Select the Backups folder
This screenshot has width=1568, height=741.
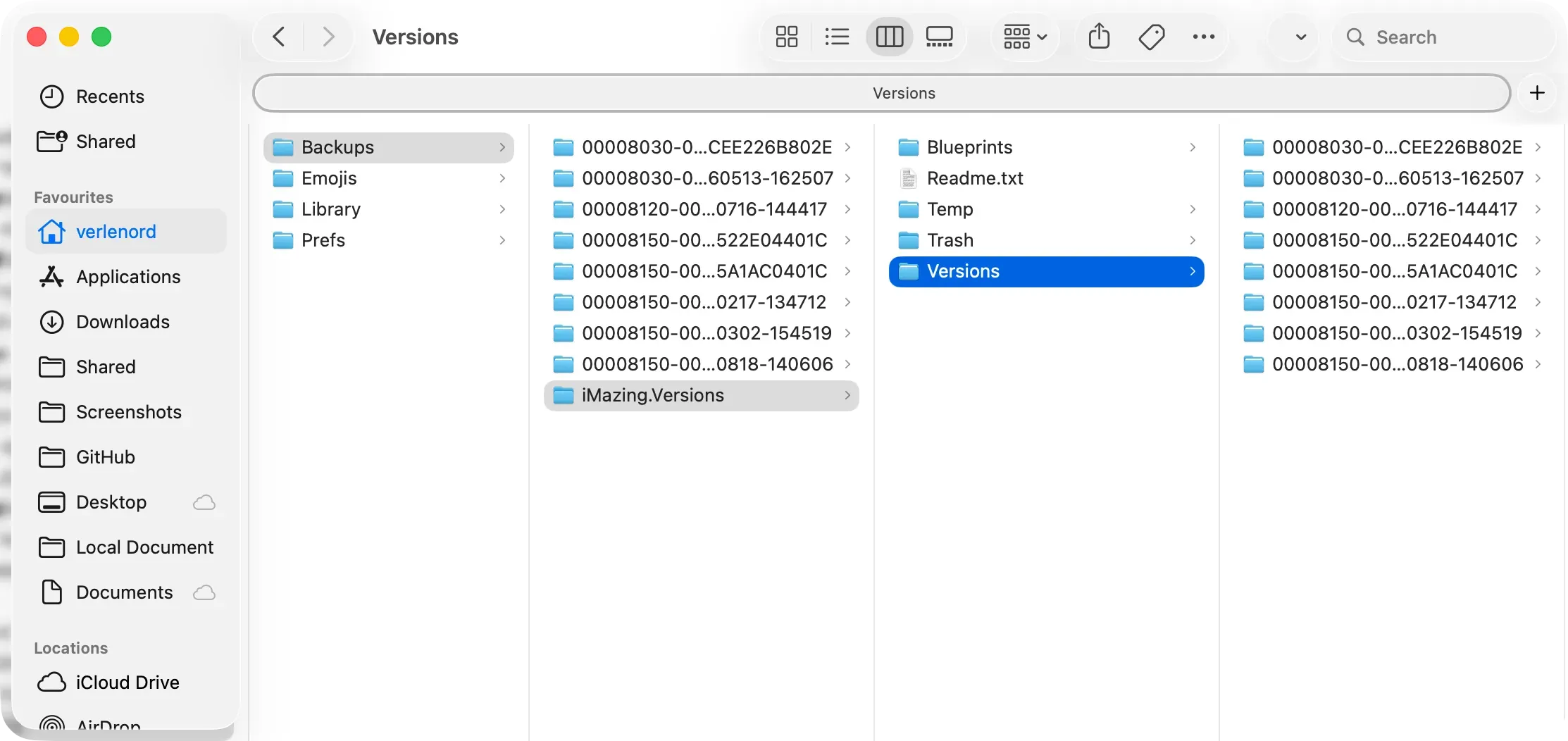[389, 147]
